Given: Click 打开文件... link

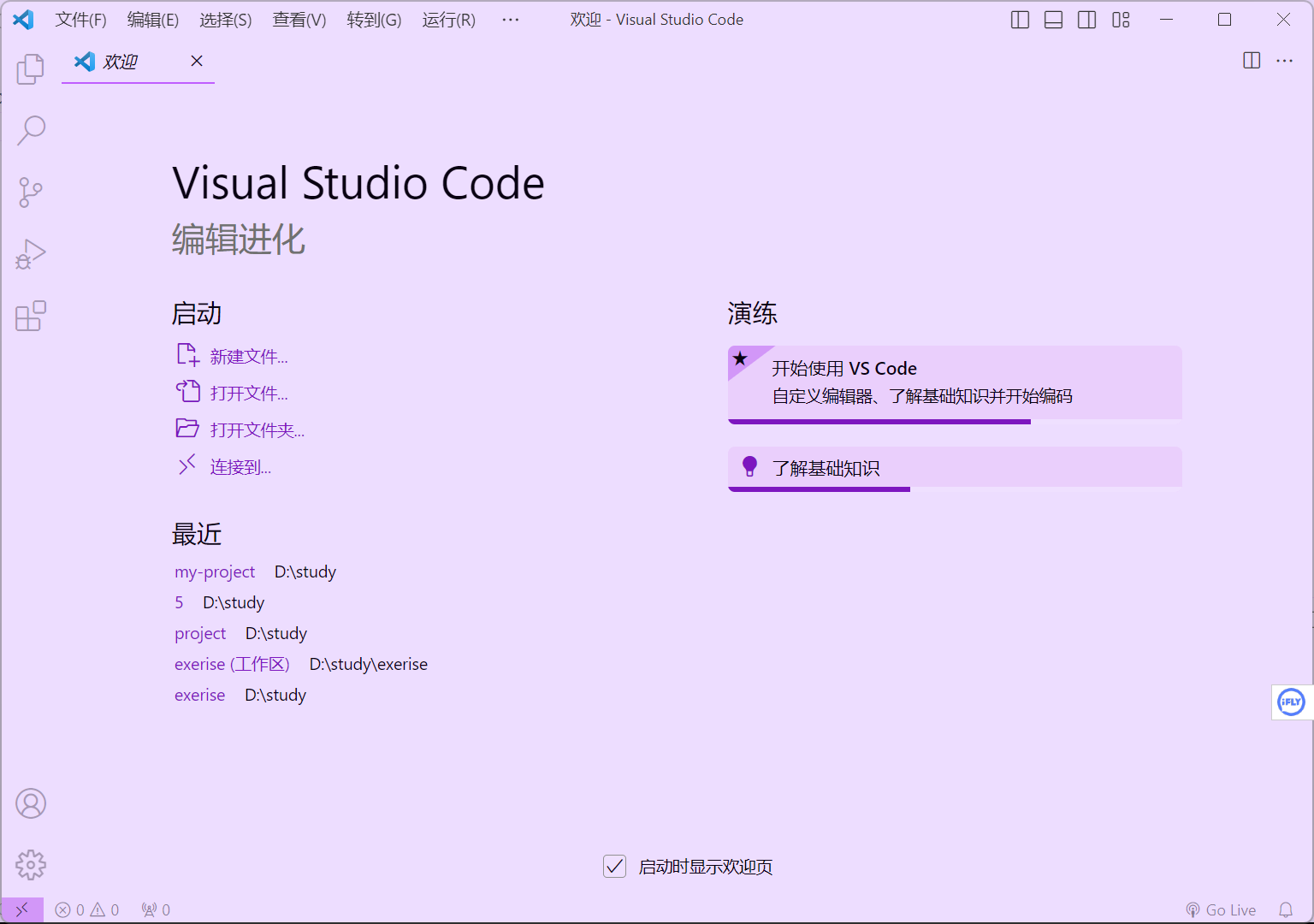Looking at the screenshot, I should [x=232, y=392].
